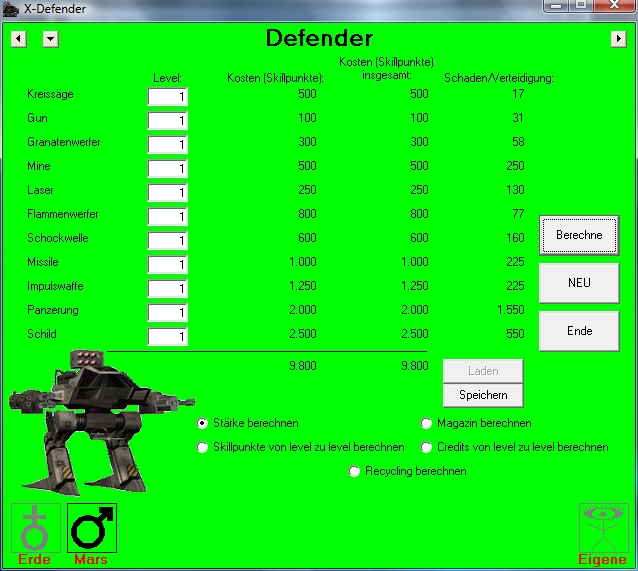Screen dimensions: 638x571
Task: Focus the Kreissäge level input field
Action: click(168, 96)
